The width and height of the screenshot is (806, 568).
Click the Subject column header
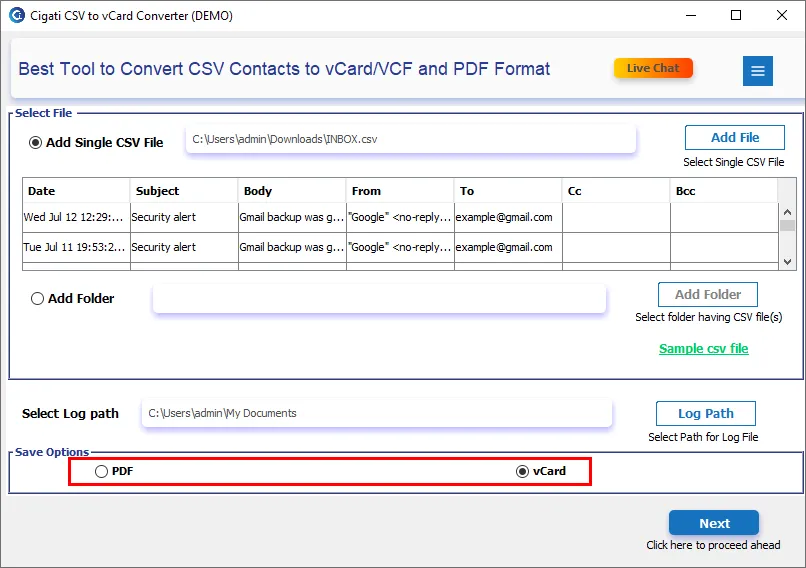click(x=184, y=191)
